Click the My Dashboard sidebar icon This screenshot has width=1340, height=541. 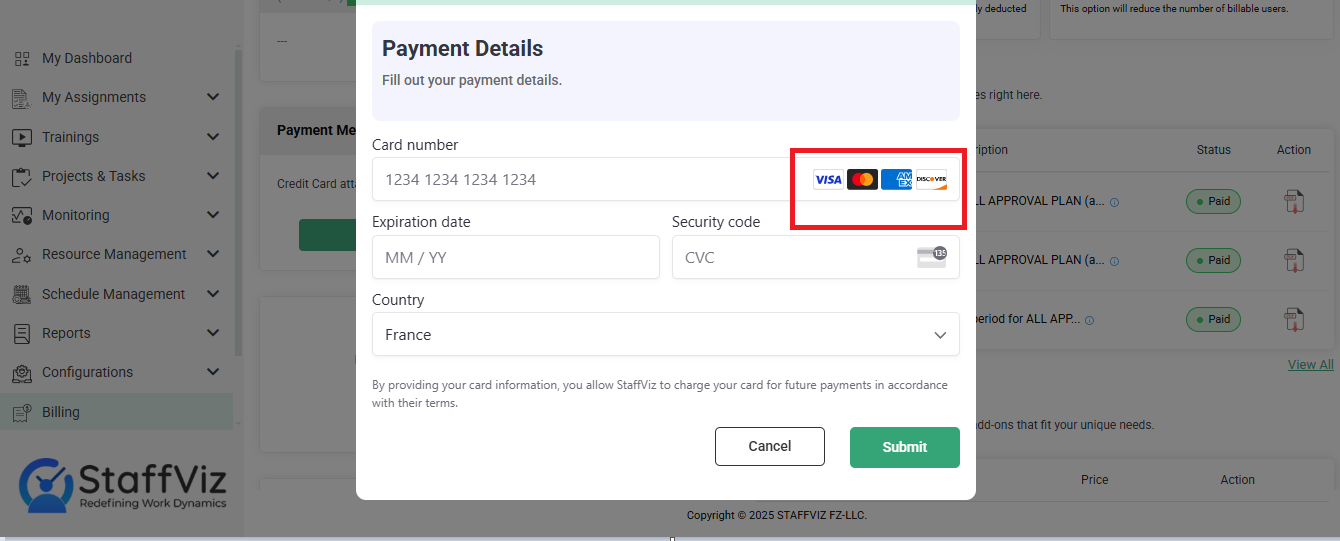[22, 59]
